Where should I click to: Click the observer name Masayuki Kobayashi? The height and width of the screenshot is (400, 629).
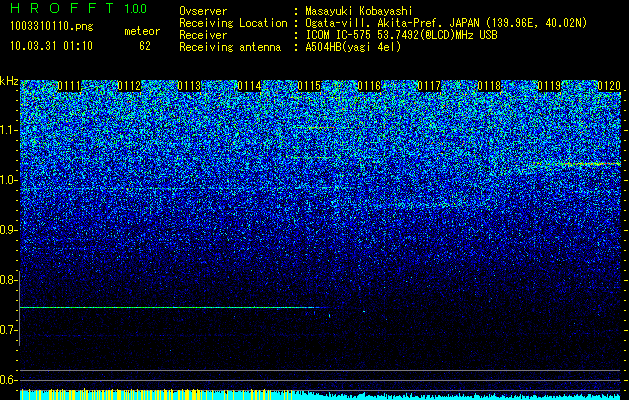pyautogui.click(x=359, y=11)
